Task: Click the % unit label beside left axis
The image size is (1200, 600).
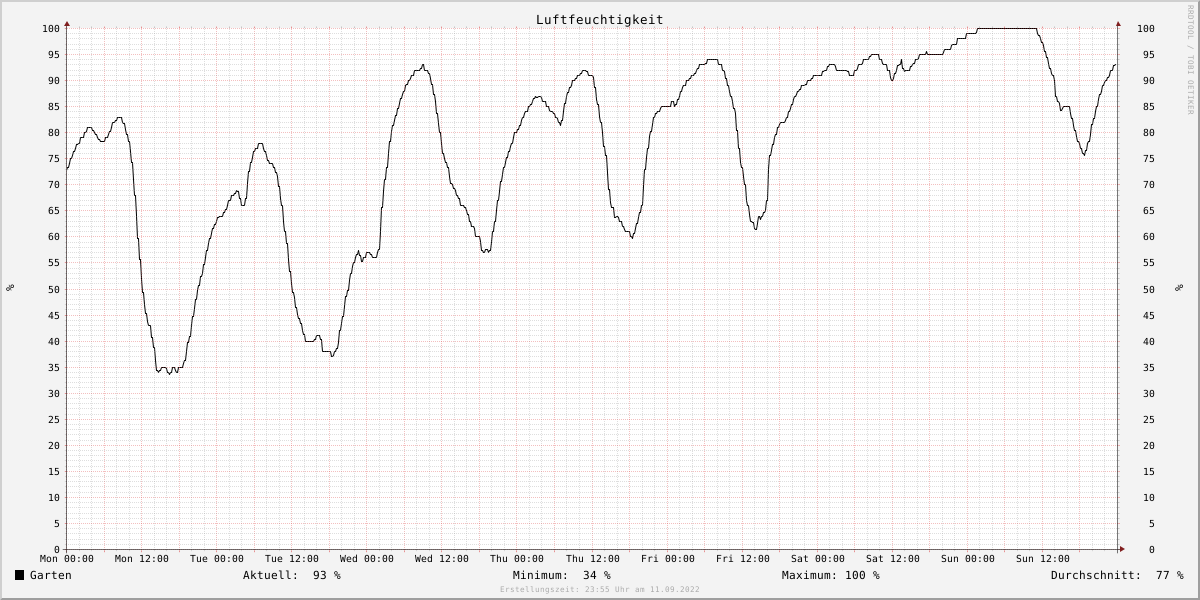Action: coord(10,288)
